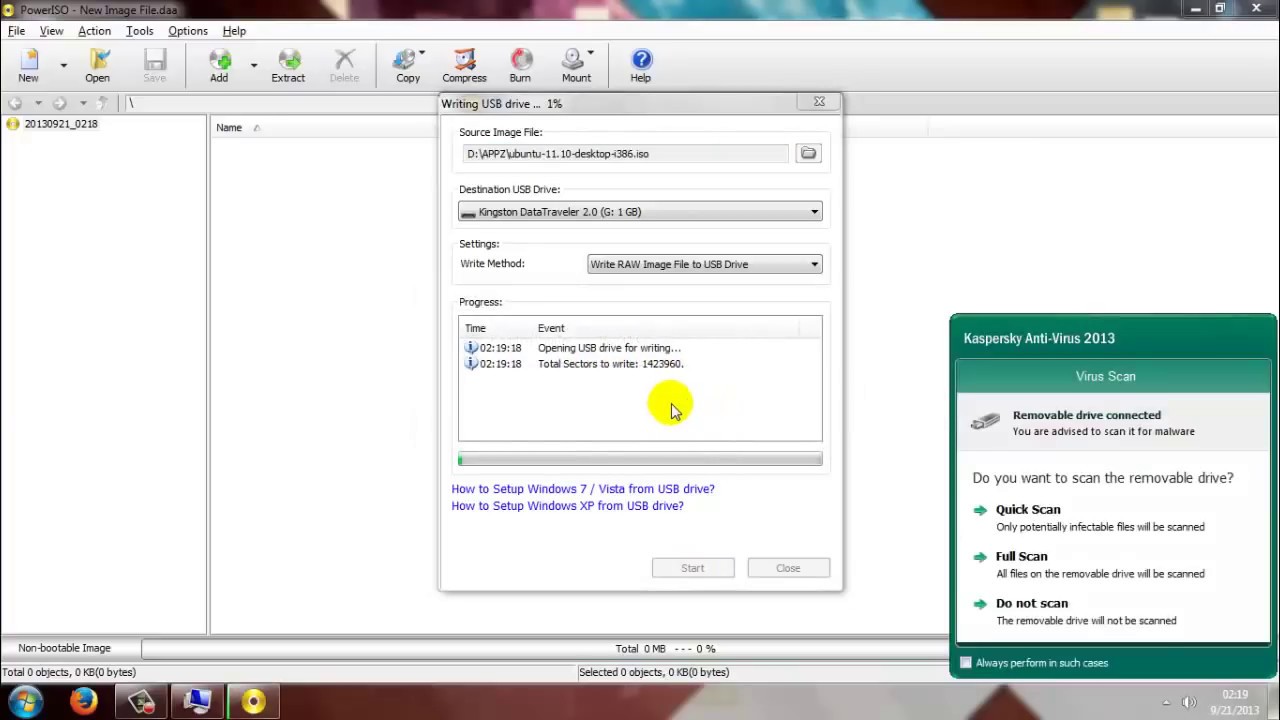1280x720 pixels.
Task: Click the Copy disc toolbar icon
Action: 406,66
